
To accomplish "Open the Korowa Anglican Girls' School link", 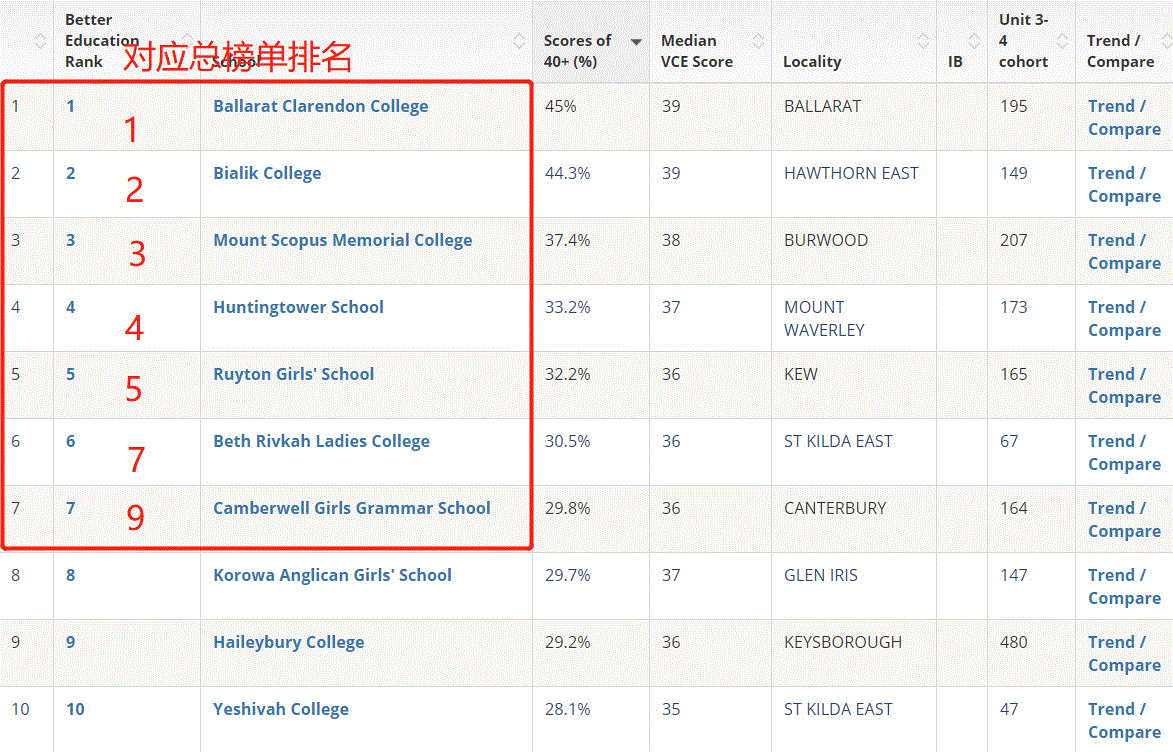I will 331,574.
